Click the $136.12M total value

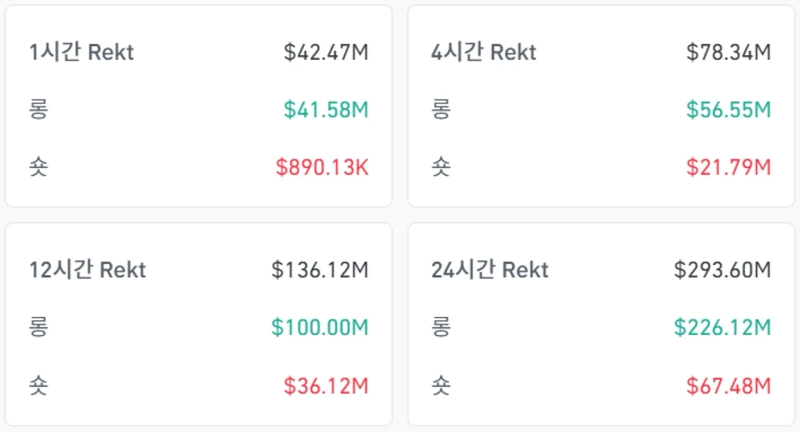click(320, 270)
